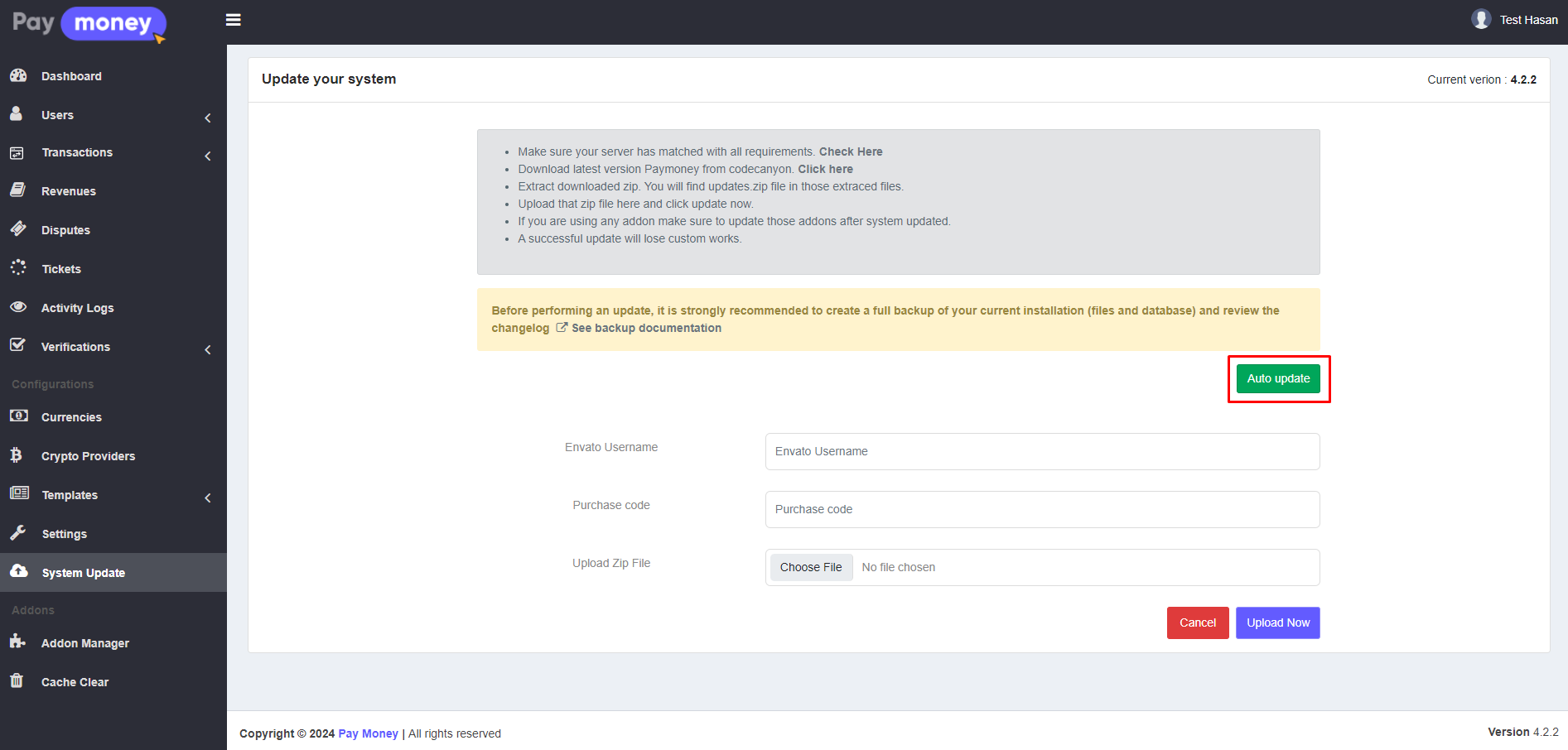Screen dimensions: 1568x750
Task: Click the Addon Manager puzzle icon
Action: point(17,642)
